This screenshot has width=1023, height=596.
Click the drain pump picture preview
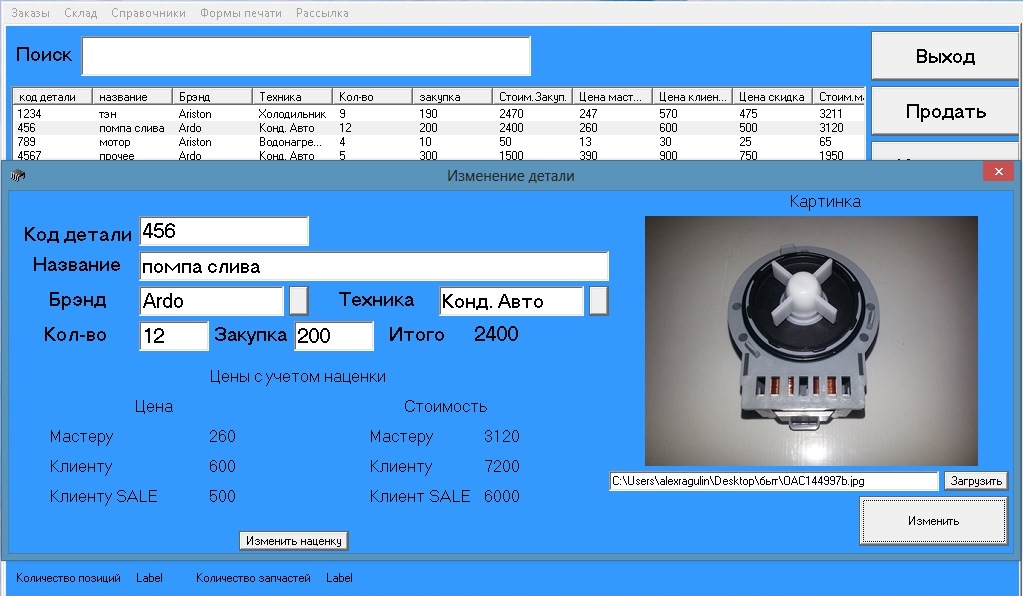click(811, 341)
